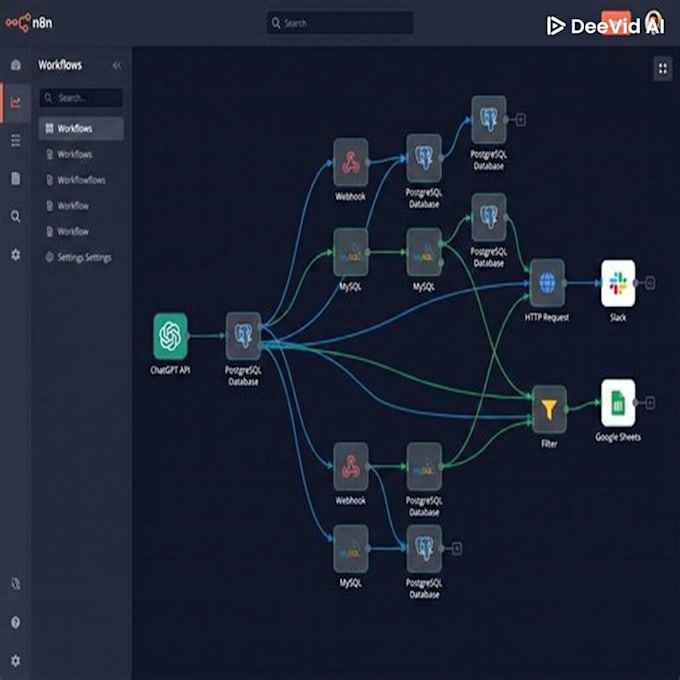
Task: Open the Workflowflows entry in sidebar
Action: pos(76,180)
